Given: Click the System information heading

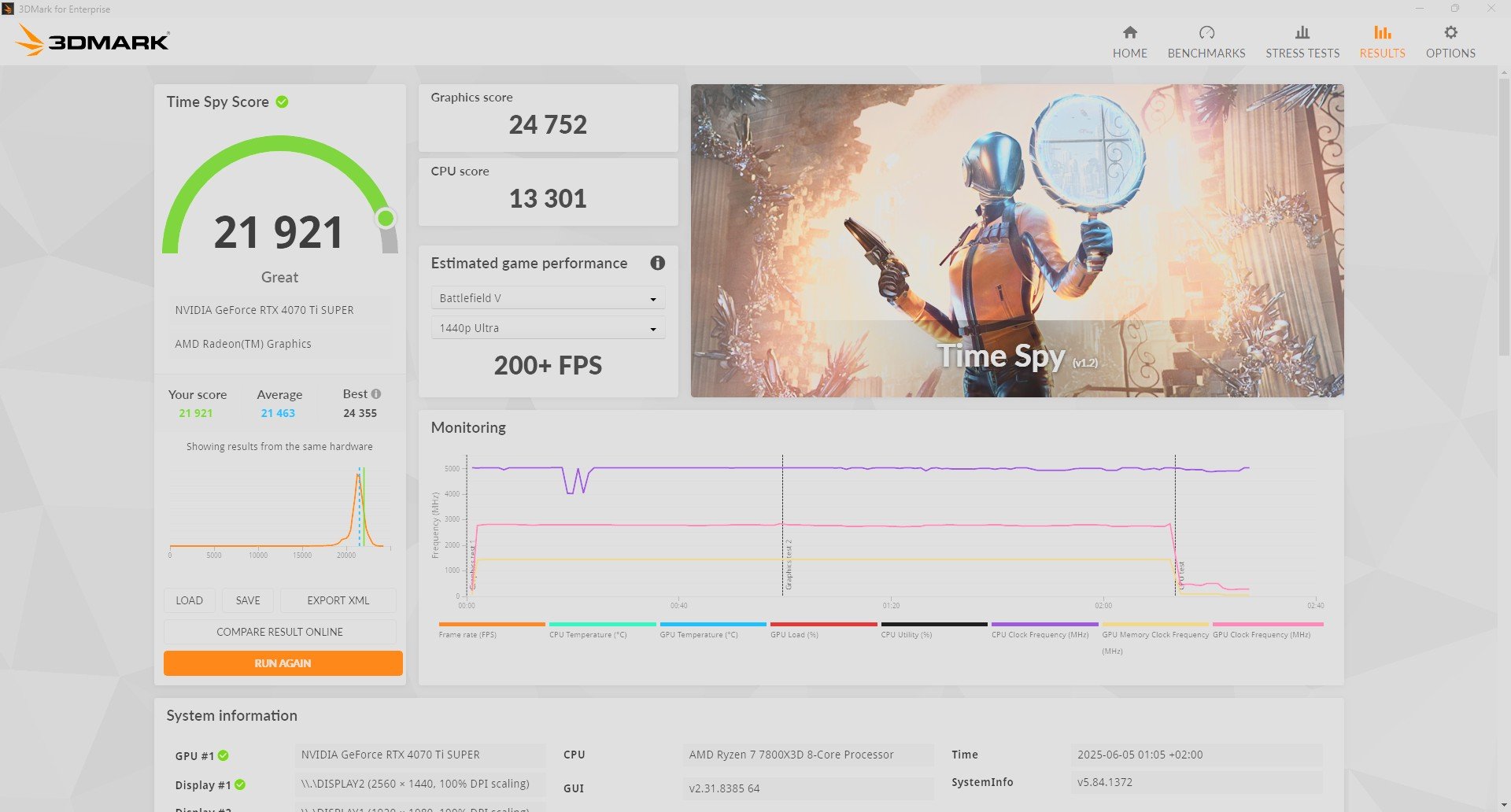Looking at the screenshot, I should [x=231, y=715].
